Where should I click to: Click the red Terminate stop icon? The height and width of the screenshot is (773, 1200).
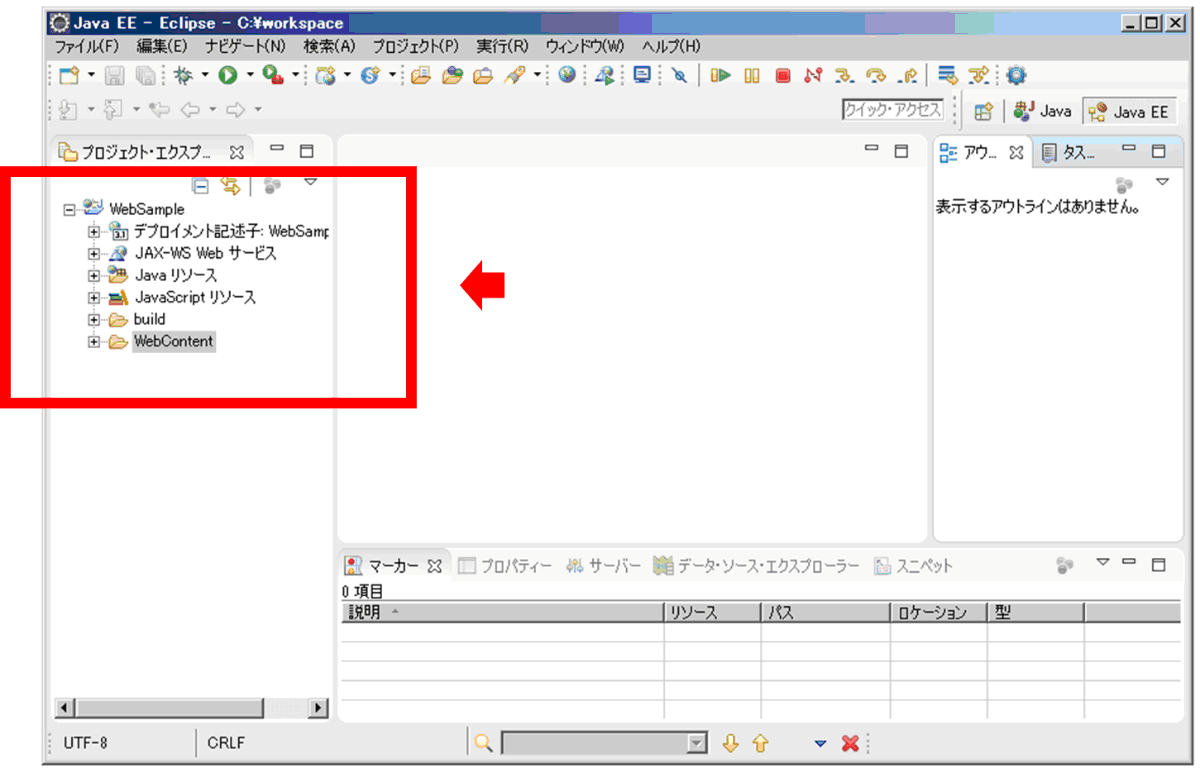[x=783, y=75]
